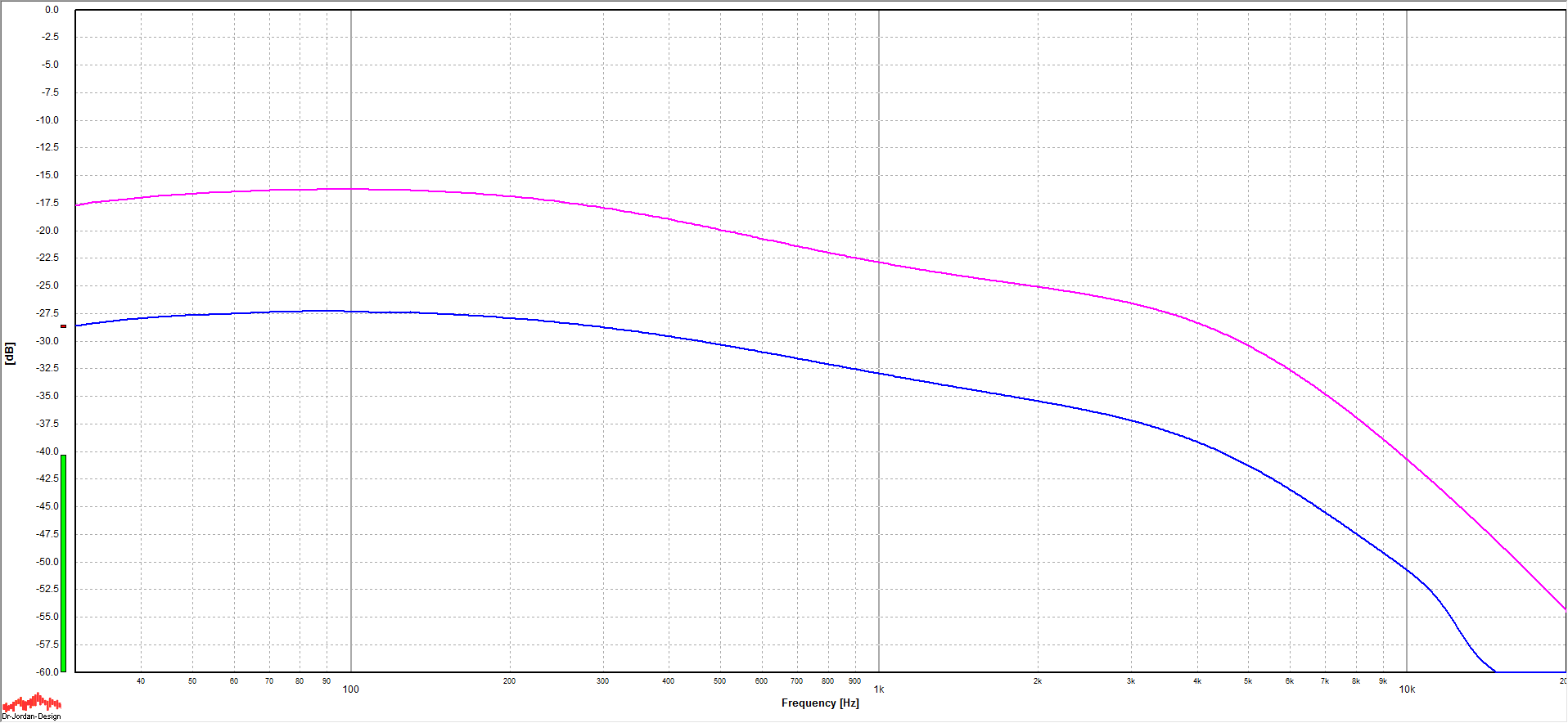
Task: Click the magenta curve at 1k gridline
Action: tap(879, 262)
